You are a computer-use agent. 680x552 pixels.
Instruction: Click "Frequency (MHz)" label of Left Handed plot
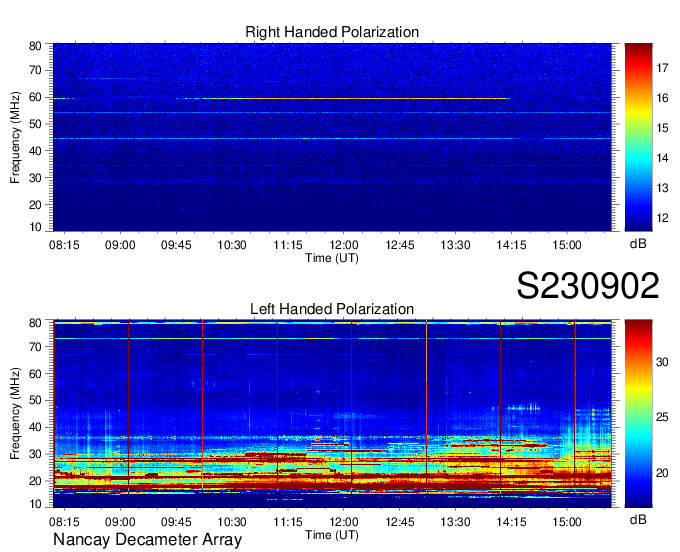point(15,414)
